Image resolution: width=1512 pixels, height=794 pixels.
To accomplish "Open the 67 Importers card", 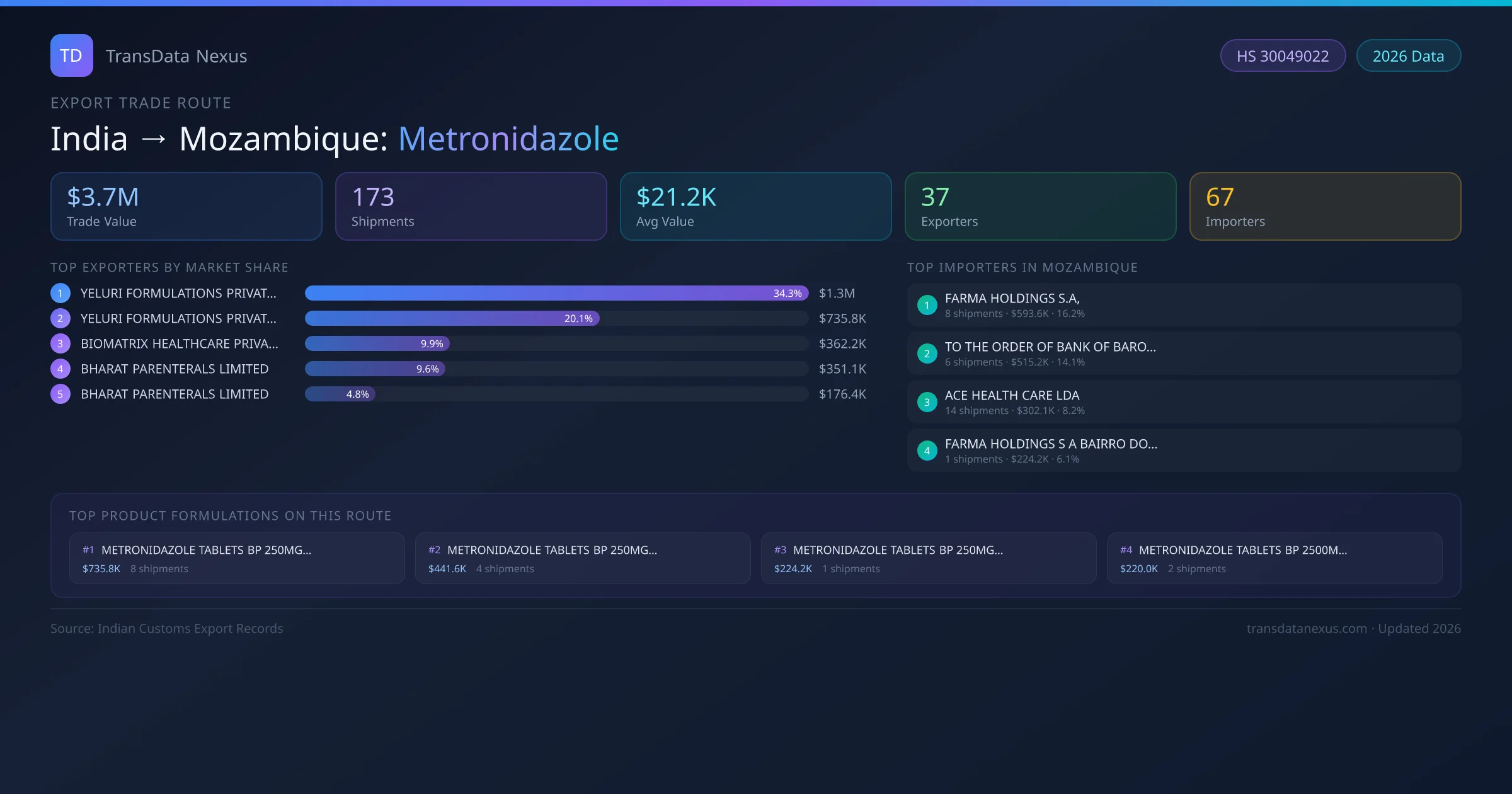I will click(1325, 206).
